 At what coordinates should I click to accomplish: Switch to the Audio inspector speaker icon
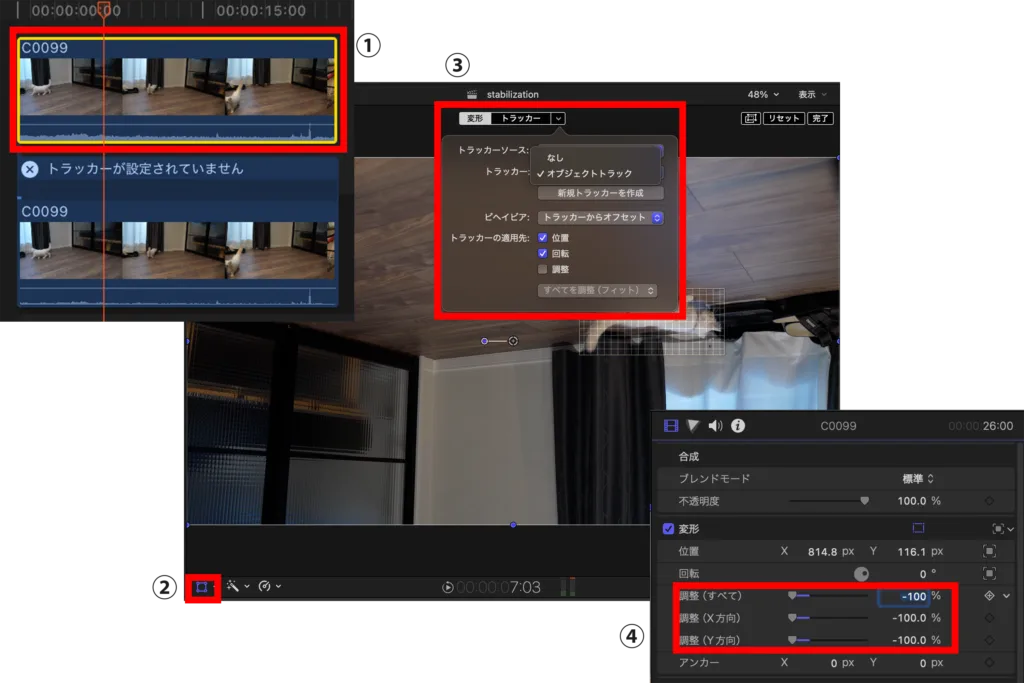(x=715, y=426)
